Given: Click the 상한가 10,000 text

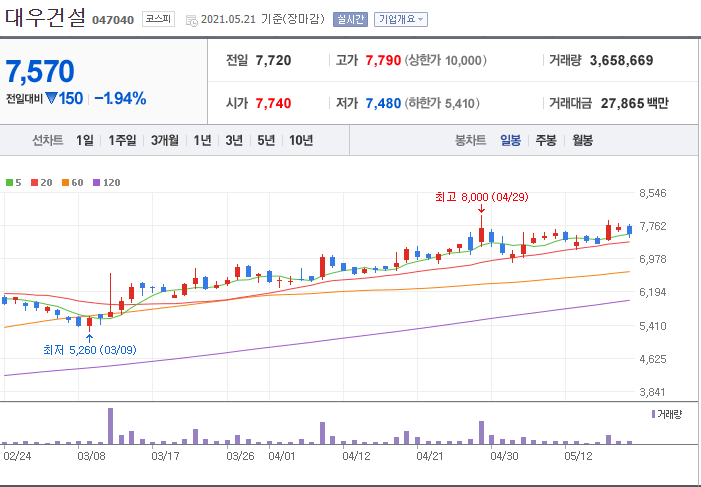Looking at the screenshot, I should [x=446, y=60].
